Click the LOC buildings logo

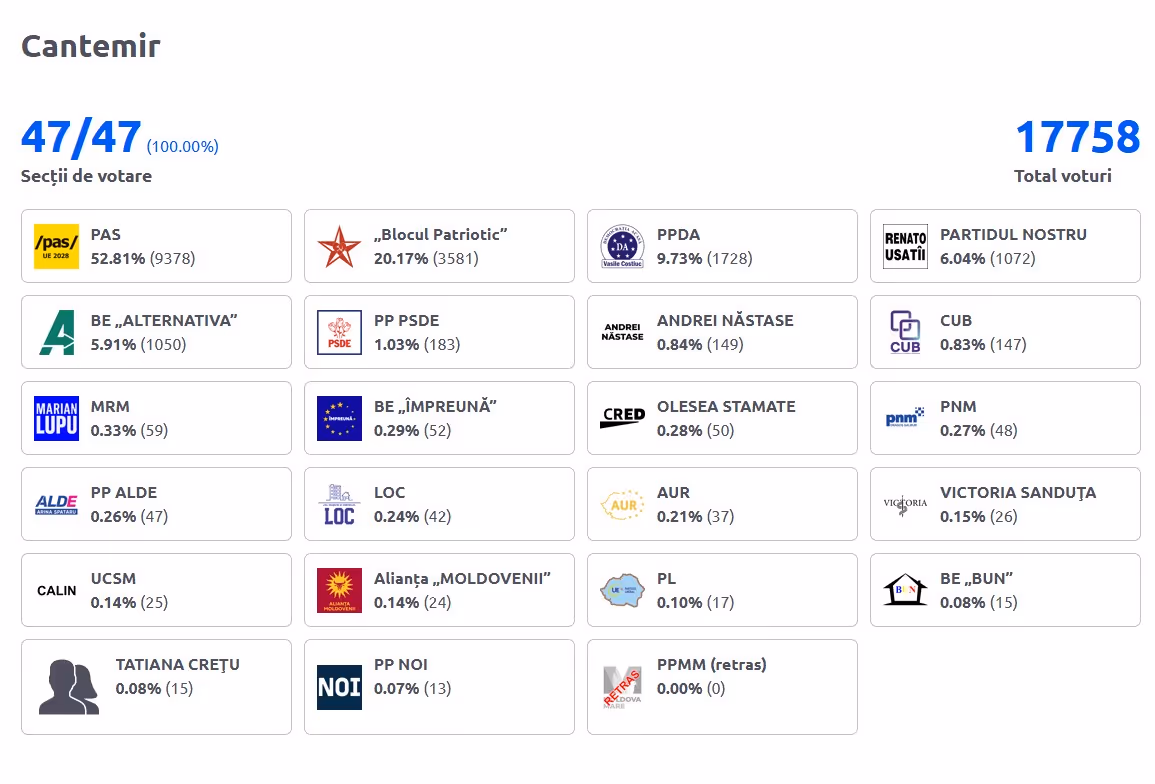340,505
